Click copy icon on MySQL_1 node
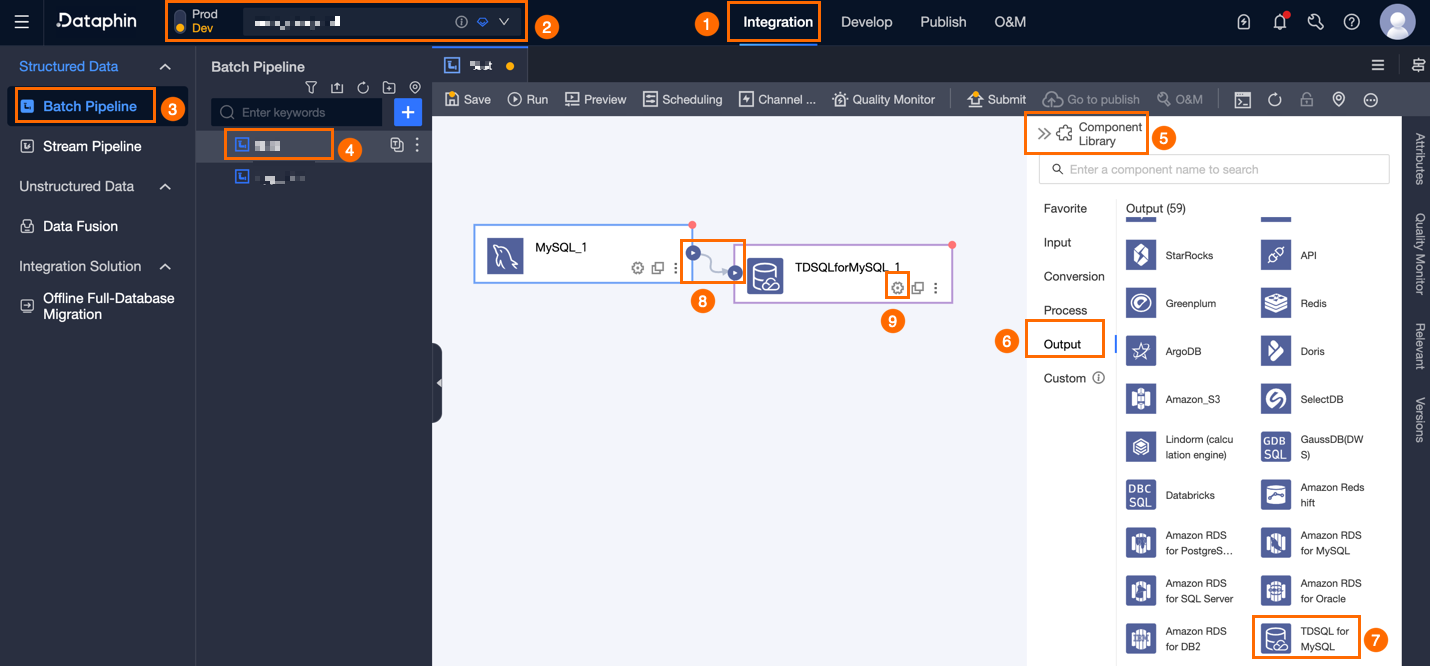1430x666 pixels. coord(658,268)
